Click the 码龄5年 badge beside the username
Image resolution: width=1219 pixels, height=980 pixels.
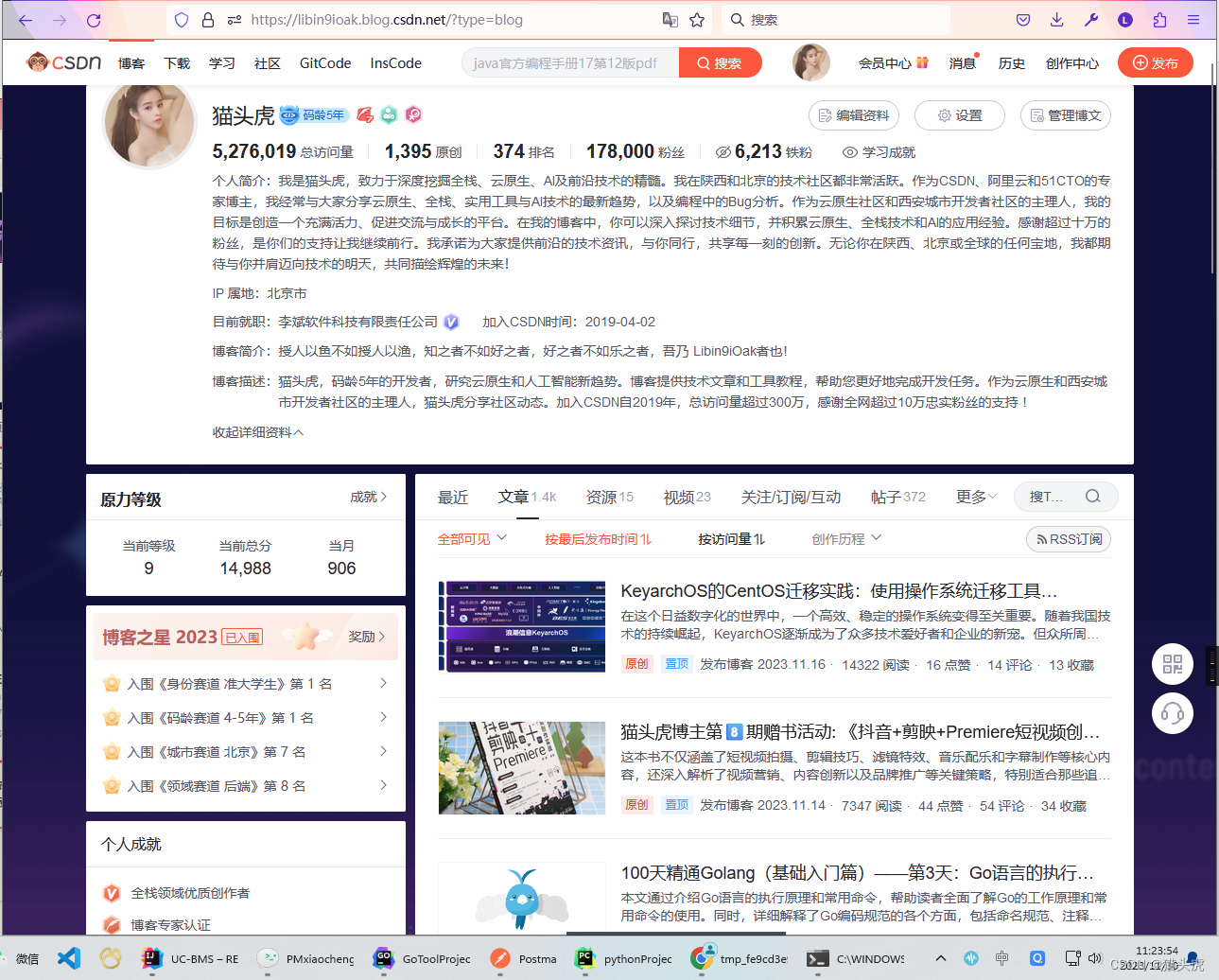pyautogui.click(x=316, y=115)
